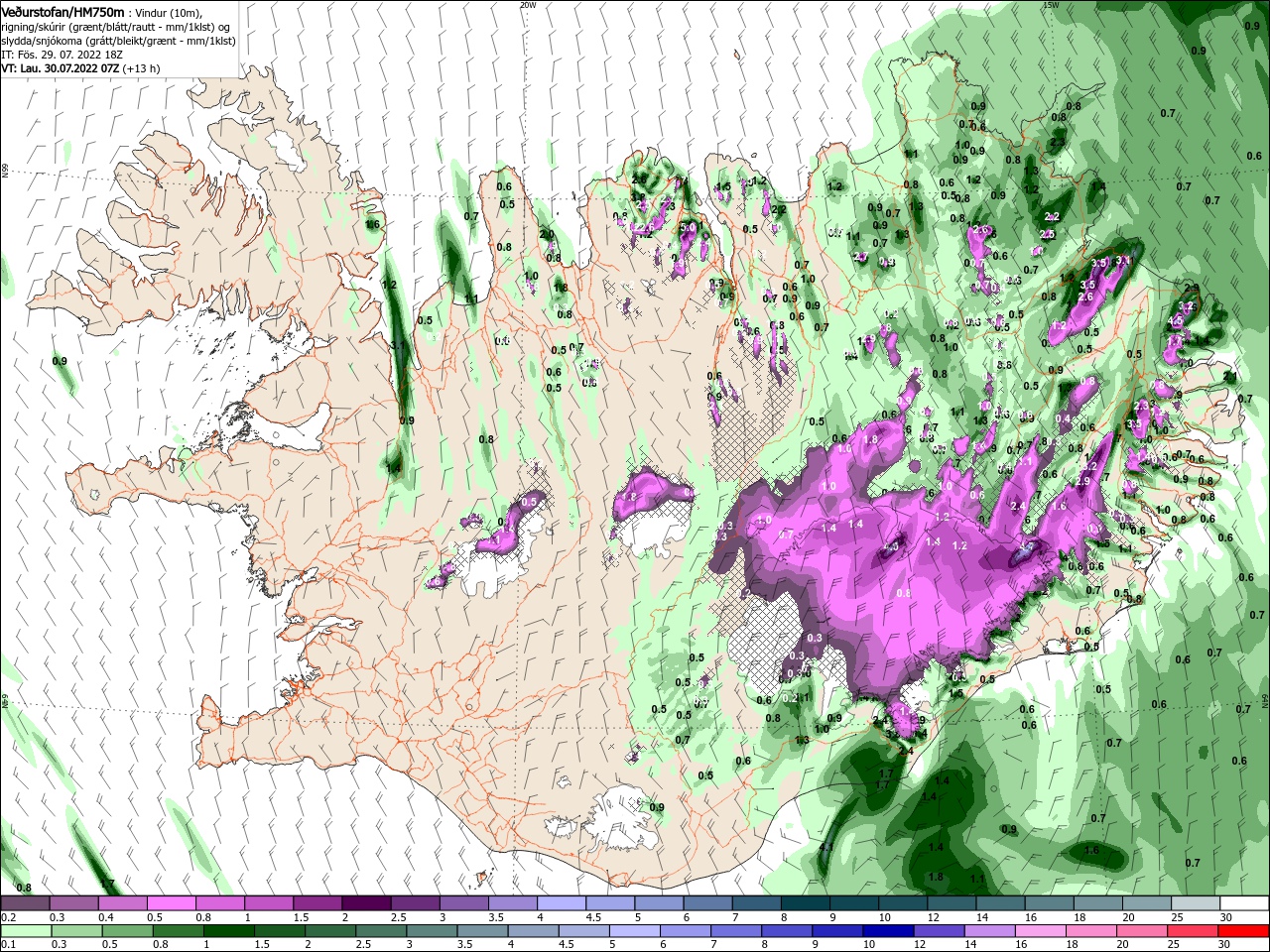The image size is (1270, 952).
Task: Click the 20W longitude label at map top
Action: [x=528, y=5]
